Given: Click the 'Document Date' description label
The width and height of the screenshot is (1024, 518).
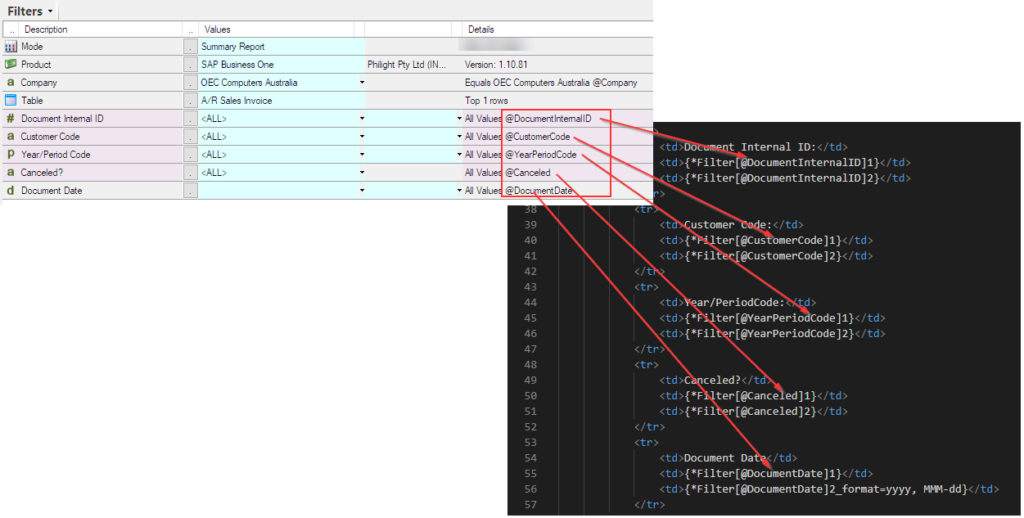Looking at the screenshot, I should [52, 191].
